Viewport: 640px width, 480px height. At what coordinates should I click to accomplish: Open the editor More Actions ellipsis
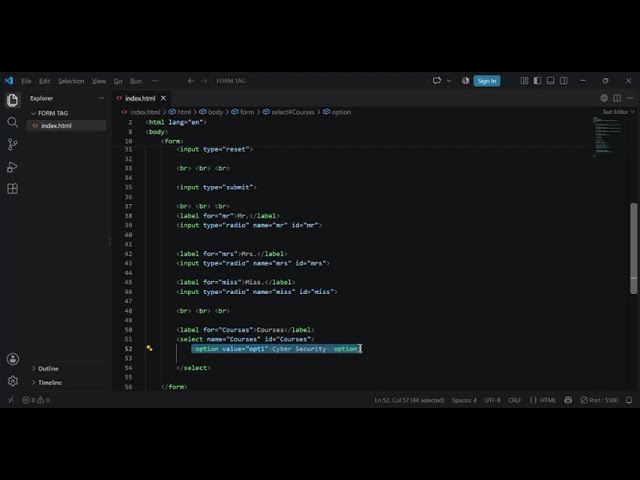[630, 98]
